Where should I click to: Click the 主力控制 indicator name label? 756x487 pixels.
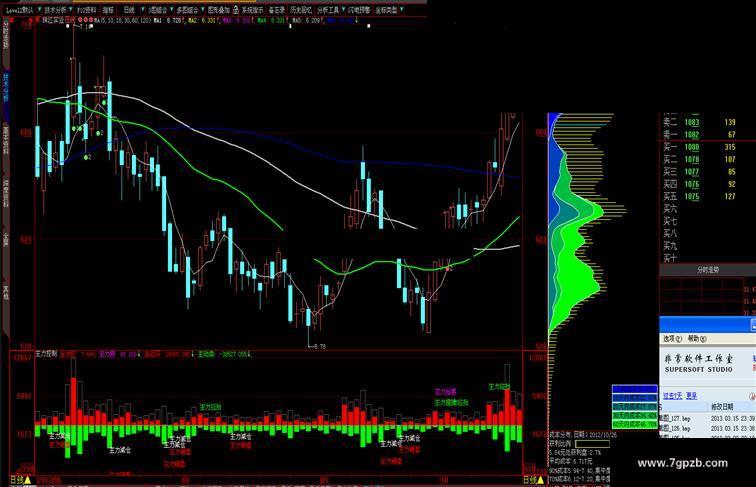(x=46, y=354)
